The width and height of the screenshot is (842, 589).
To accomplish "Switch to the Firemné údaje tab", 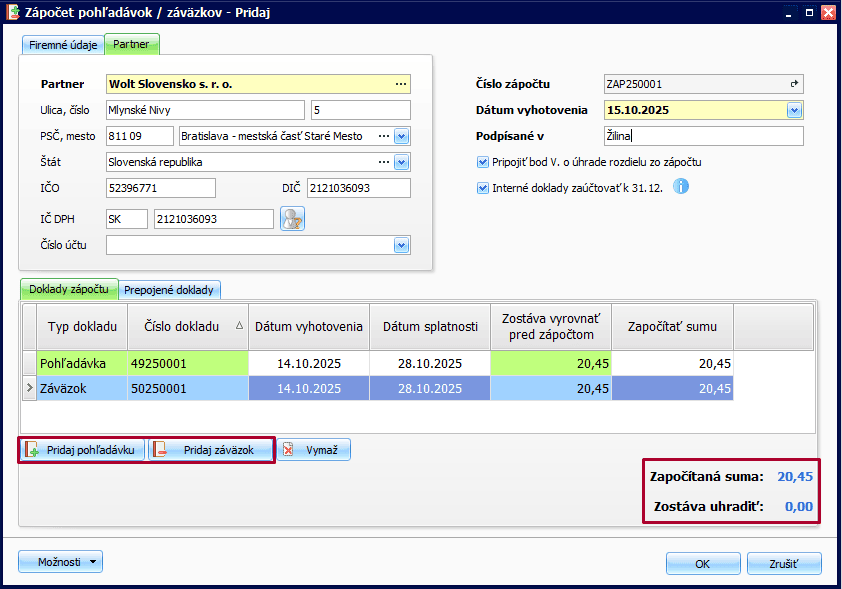I will pyautogui.click(x=62, y=45).
